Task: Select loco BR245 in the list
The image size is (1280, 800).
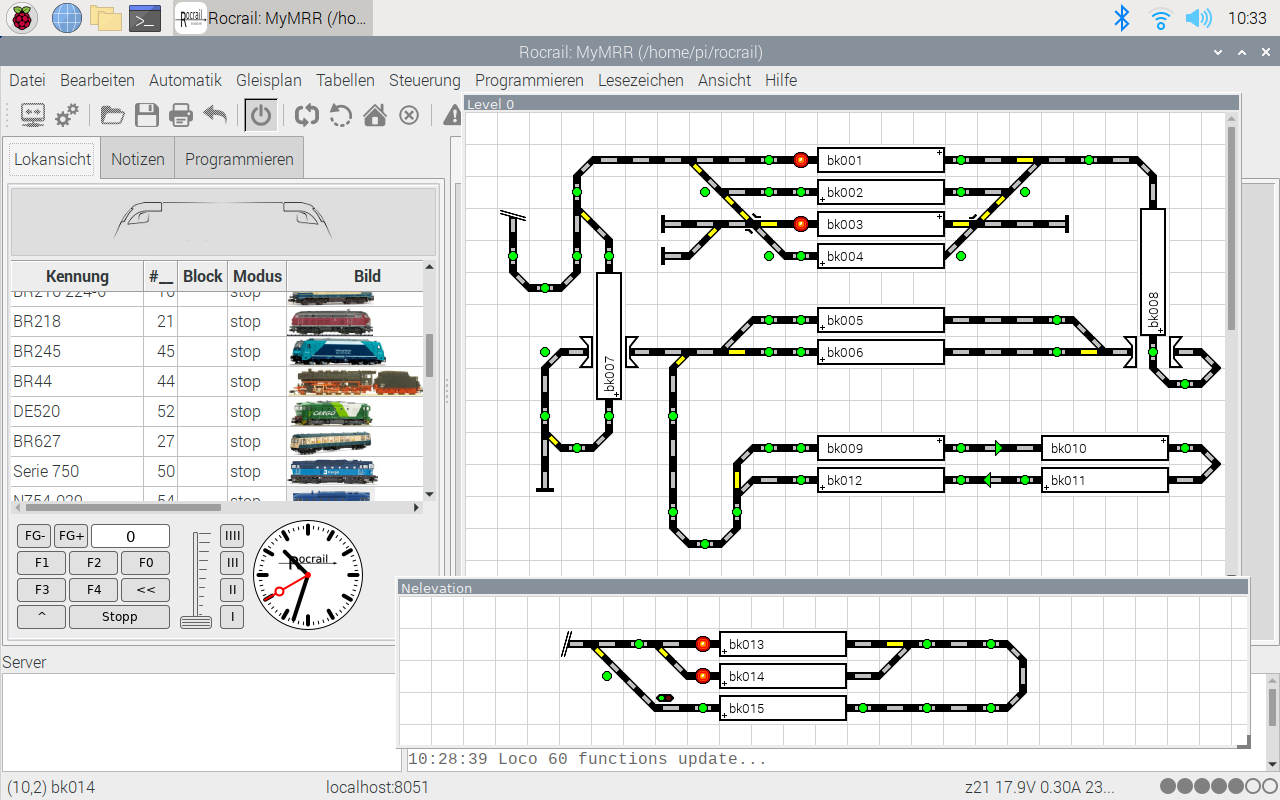Action: coord(217,351)
